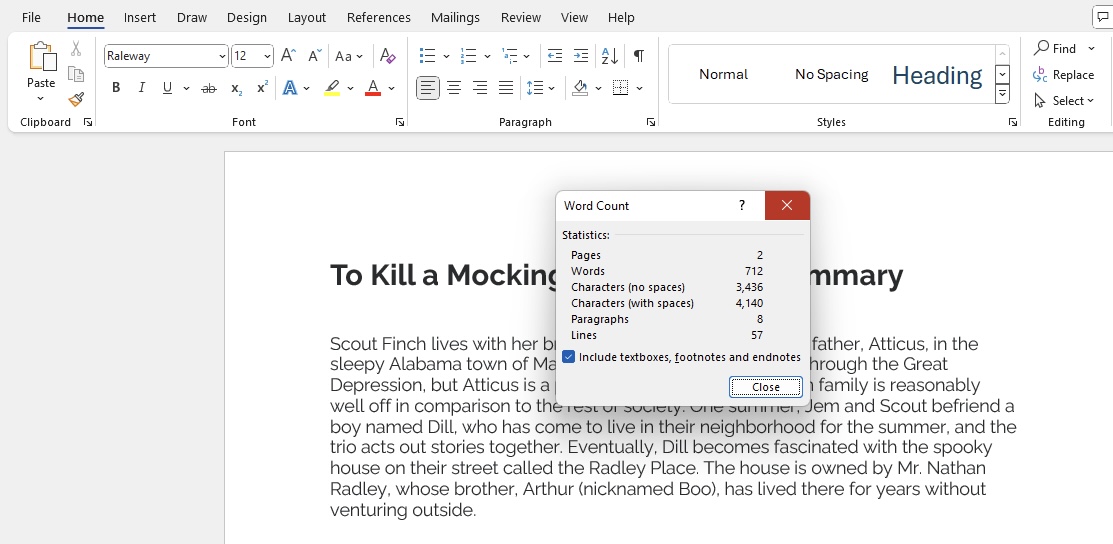Toggle align left button
The width and height of the screenshot is (1113, 544).
click(x=427, y=88)
